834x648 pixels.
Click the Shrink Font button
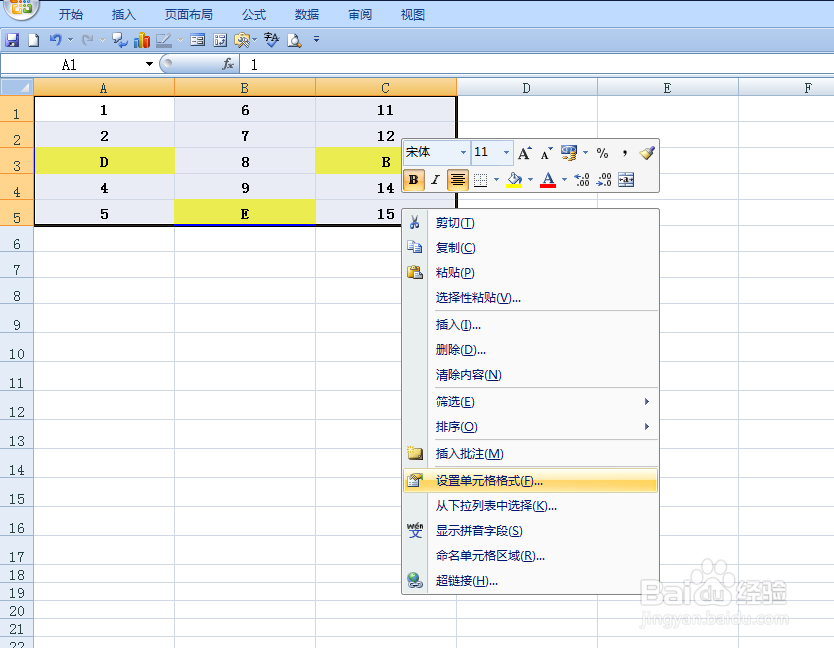(544, 154)
